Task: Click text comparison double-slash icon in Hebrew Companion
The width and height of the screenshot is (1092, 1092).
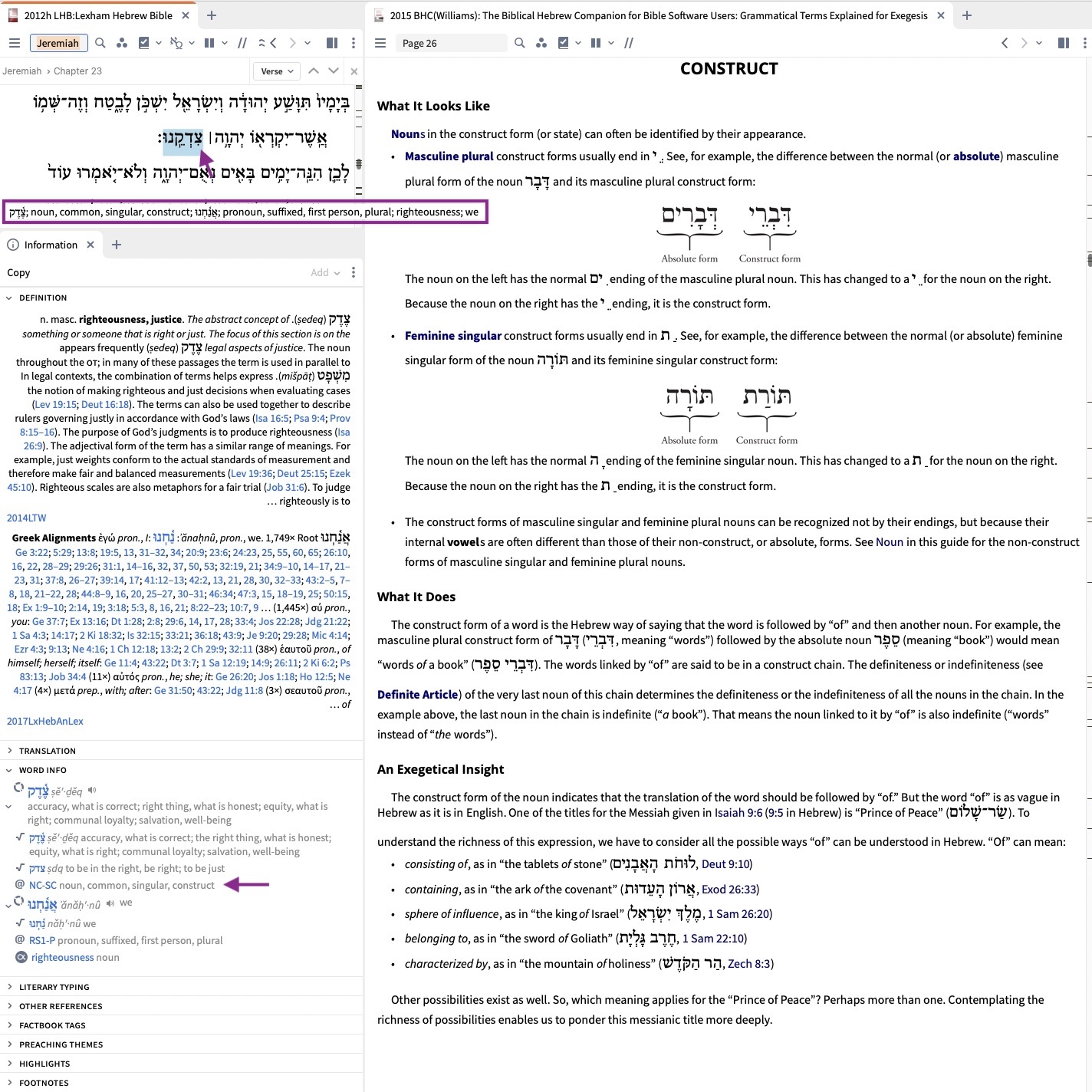Action: (x=629, y=43)
